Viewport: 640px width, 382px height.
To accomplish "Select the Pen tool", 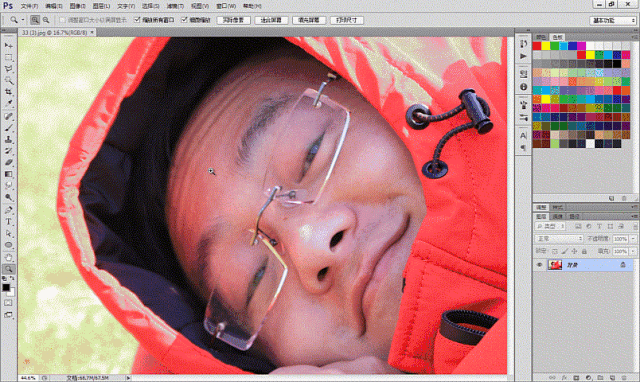I will (x=8, y=210).
